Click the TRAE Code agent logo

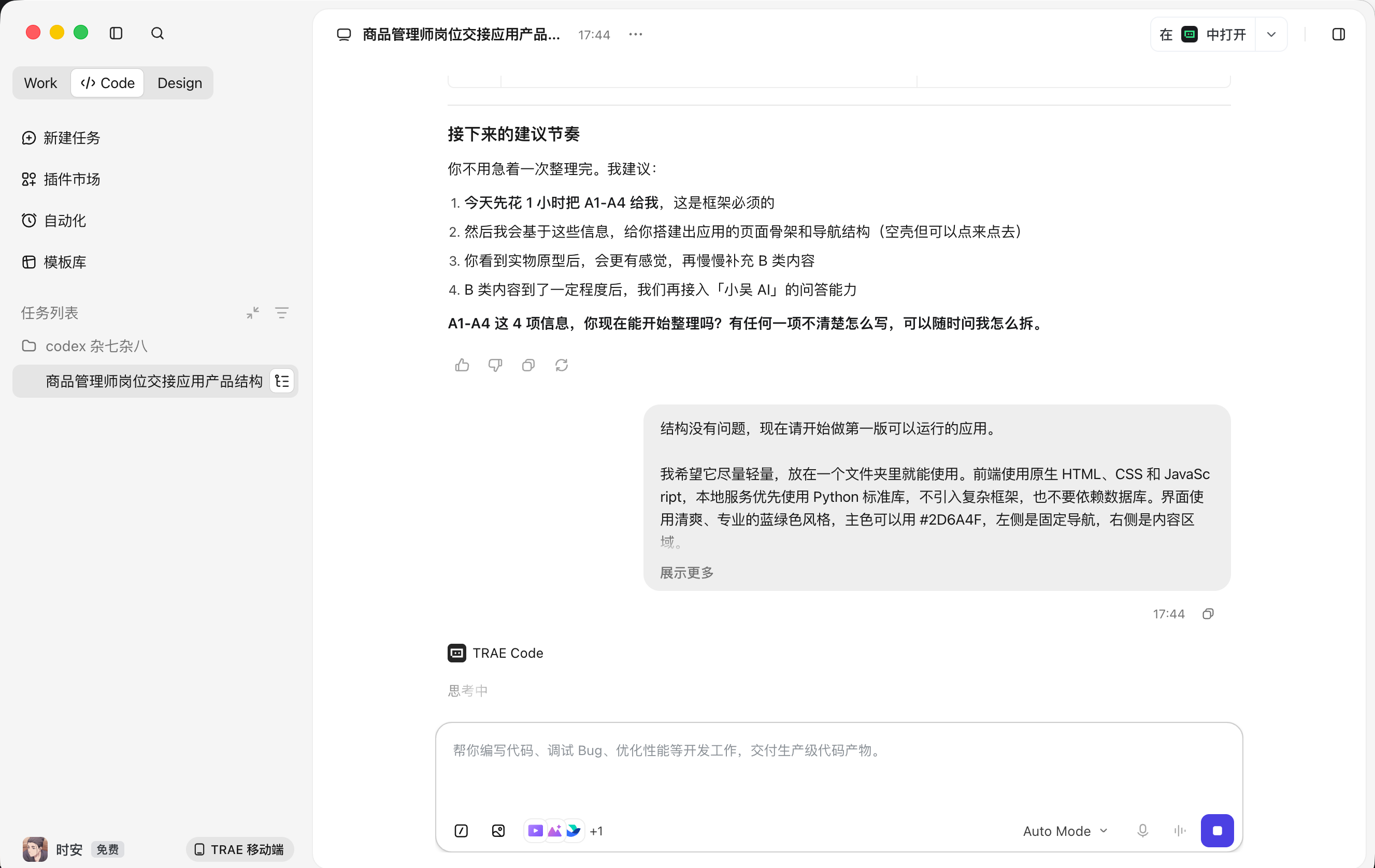[x=457, y=653]
